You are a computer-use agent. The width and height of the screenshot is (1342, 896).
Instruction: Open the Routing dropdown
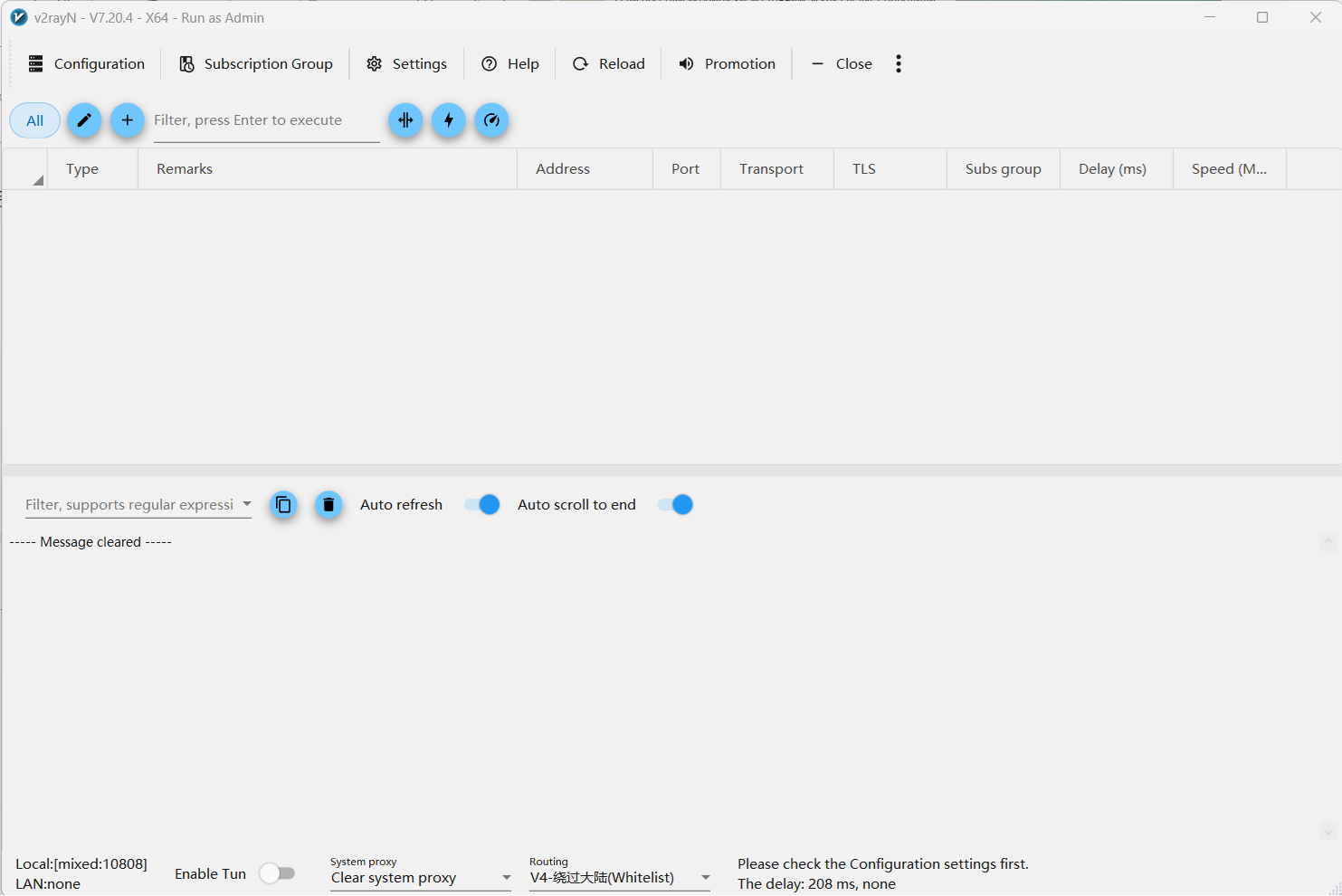(x=620, y=877)
